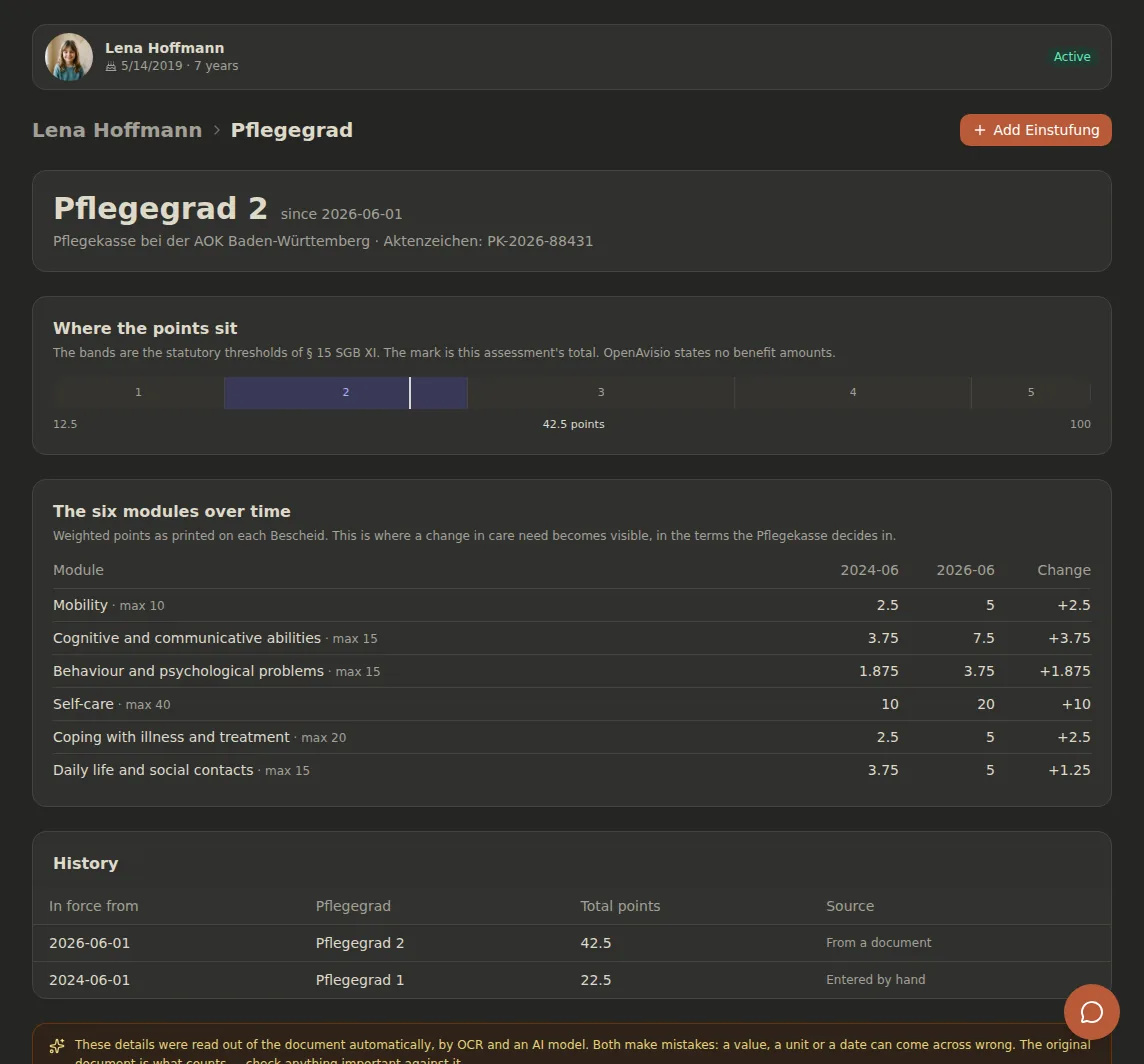
Task: Click the Source column header
Action: pyautogui.click(x=850, y=906)
